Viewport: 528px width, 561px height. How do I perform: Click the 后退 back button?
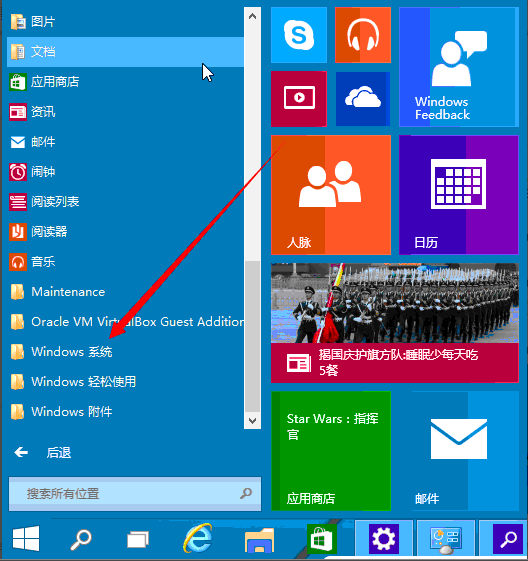point(43,453)
